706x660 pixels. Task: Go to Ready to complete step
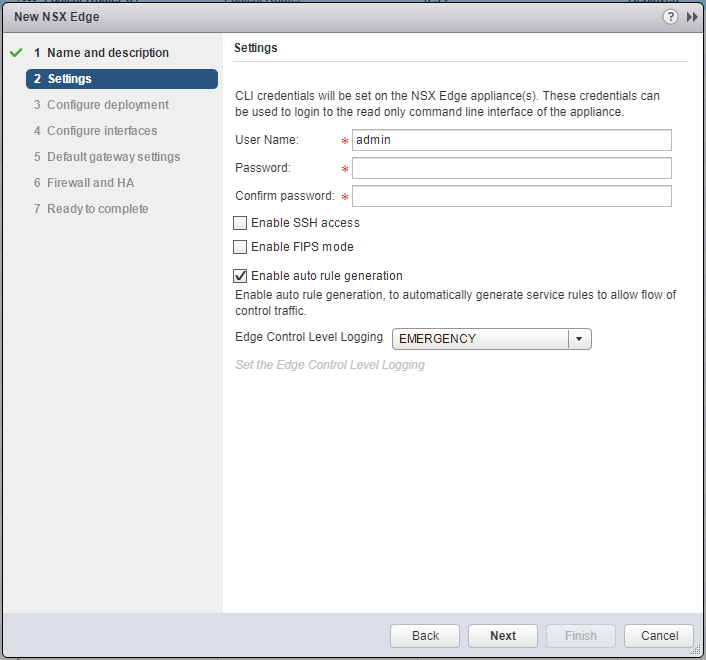coord(97,209)
